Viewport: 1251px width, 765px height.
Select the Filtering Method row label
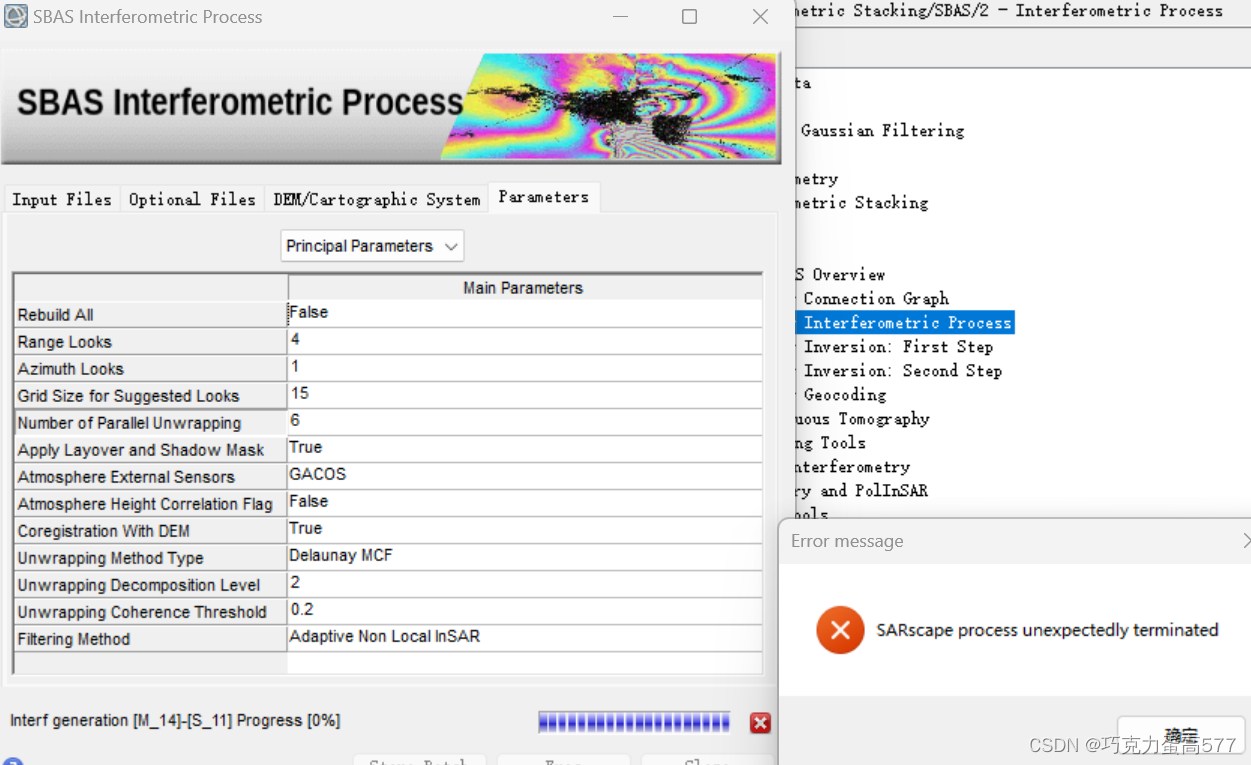click(x=151, y=638)
